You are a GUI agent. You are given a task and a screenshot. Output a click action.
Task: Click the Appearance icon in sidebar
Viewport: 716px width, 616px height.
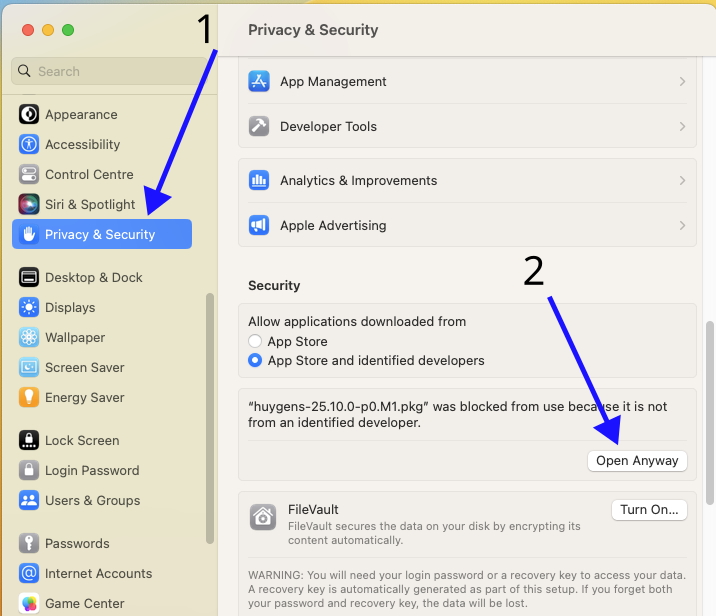[x=29, y=114]
